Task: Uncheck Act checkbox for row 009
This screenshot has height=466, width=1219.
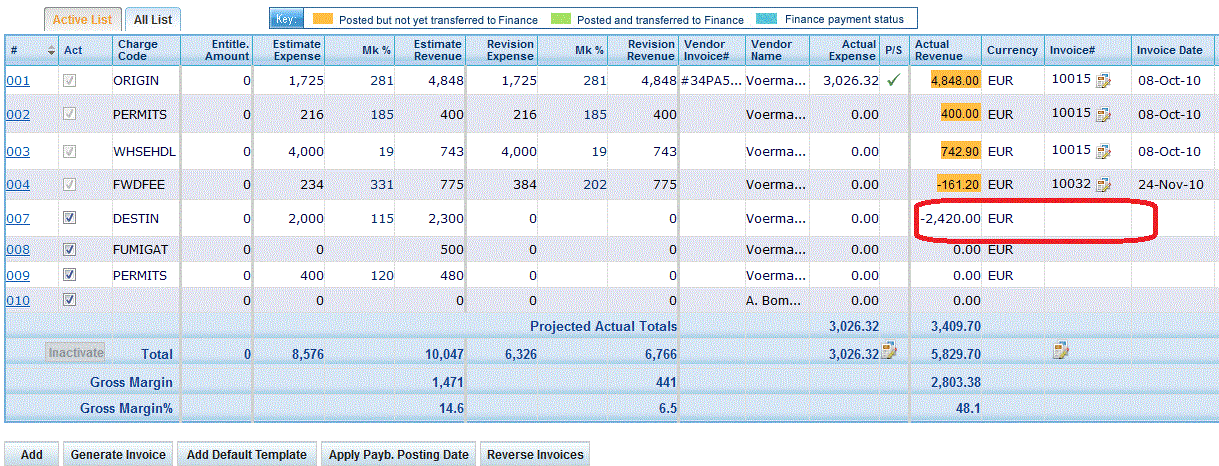Action: (70, 275)
